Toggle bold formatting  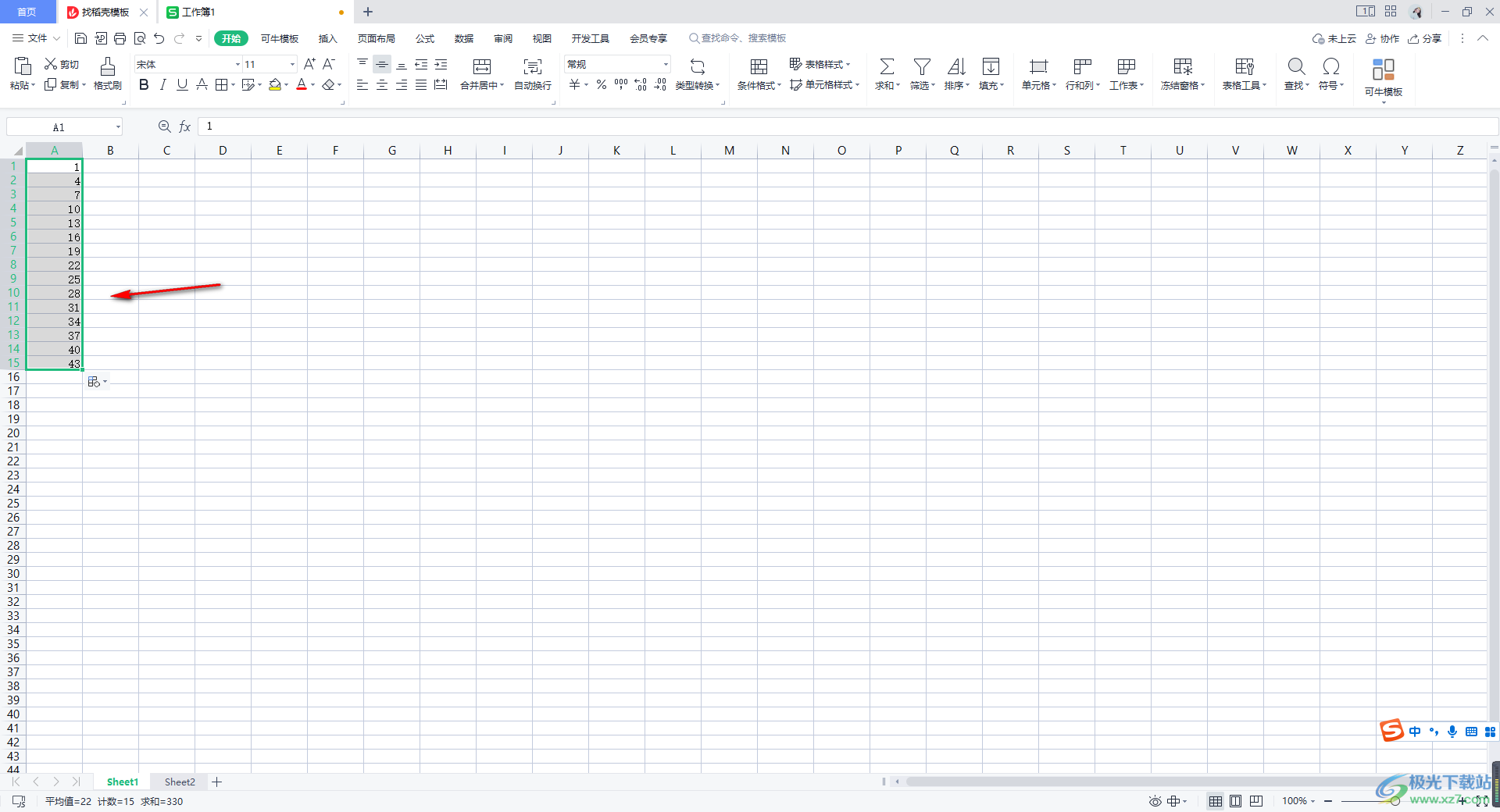pos(144,84)
